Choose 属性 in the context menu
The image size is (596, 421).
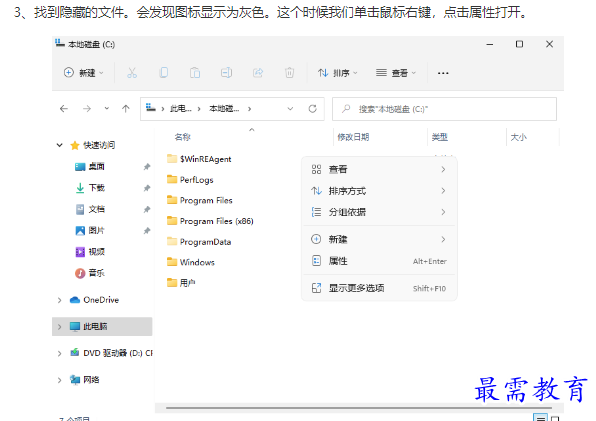point(379,261)
